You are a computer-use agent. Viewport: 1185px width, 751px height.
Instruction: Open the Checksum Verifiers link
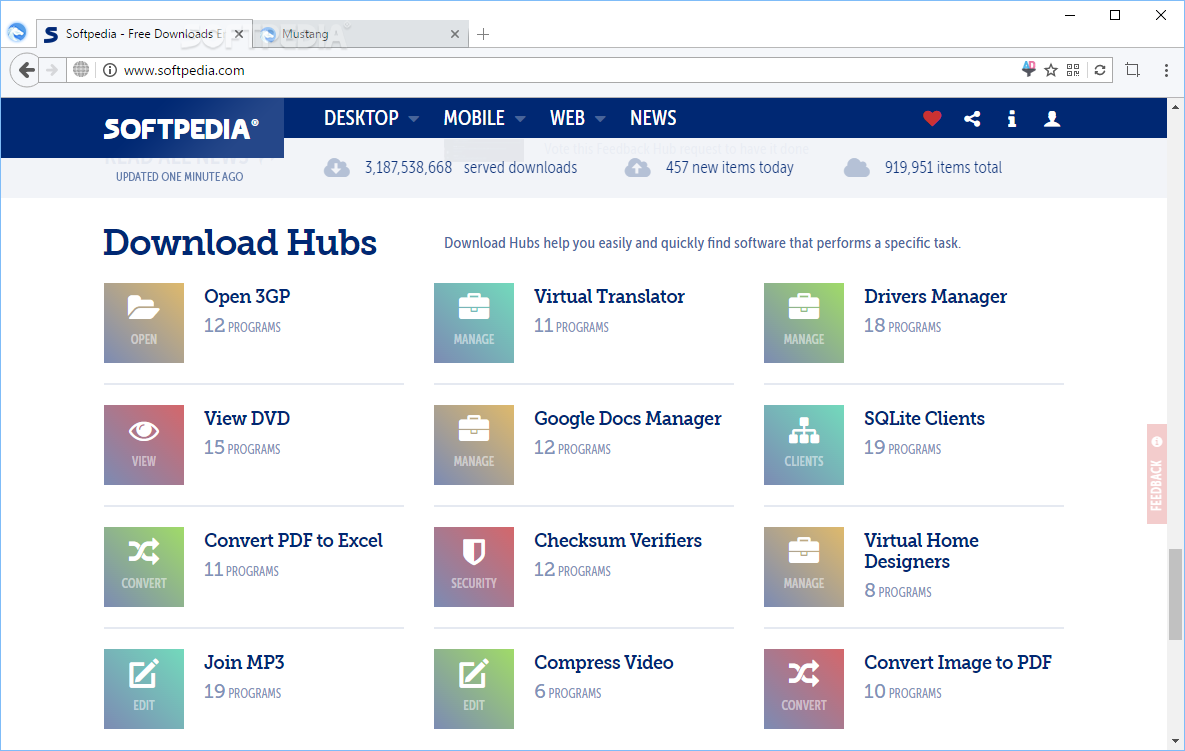point(617,540)
